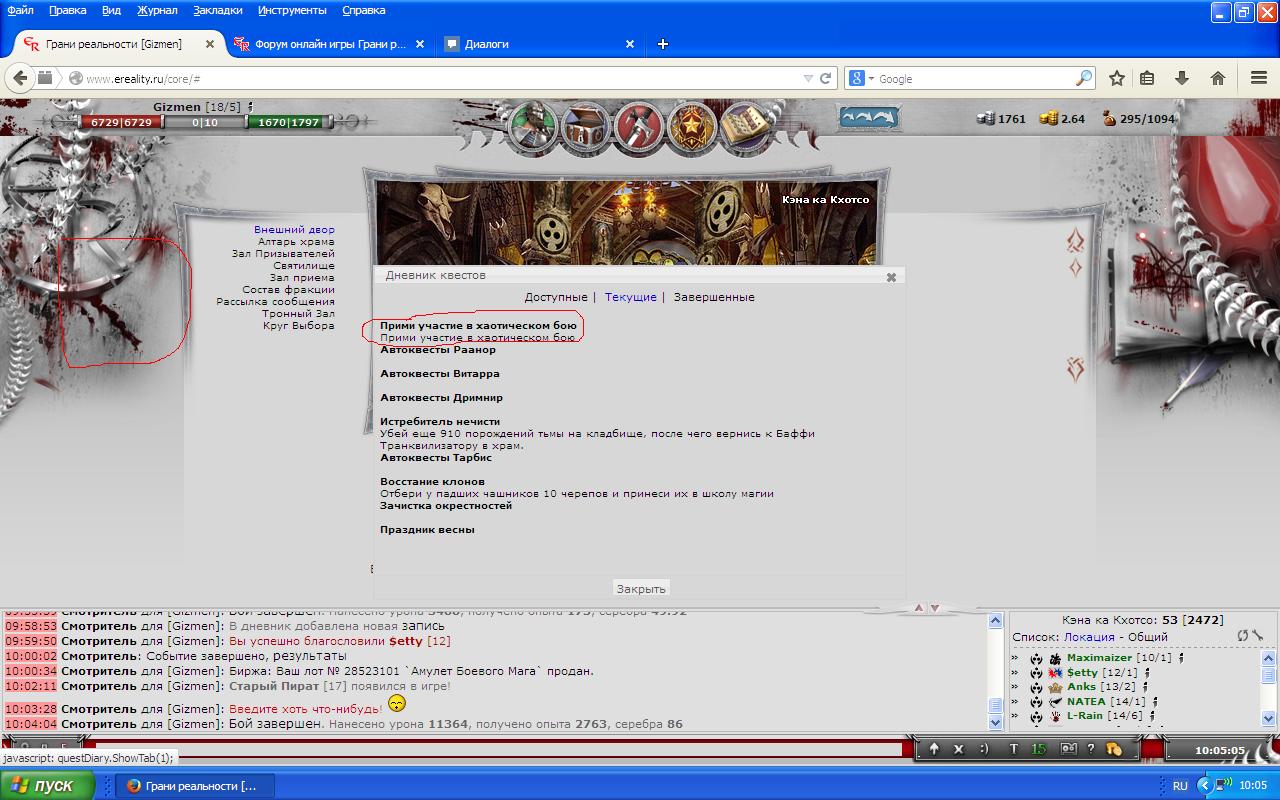This screenshot has width=1280, height=800.
Task: Switch to Завершенные quests tab
Action: point(714,297)
